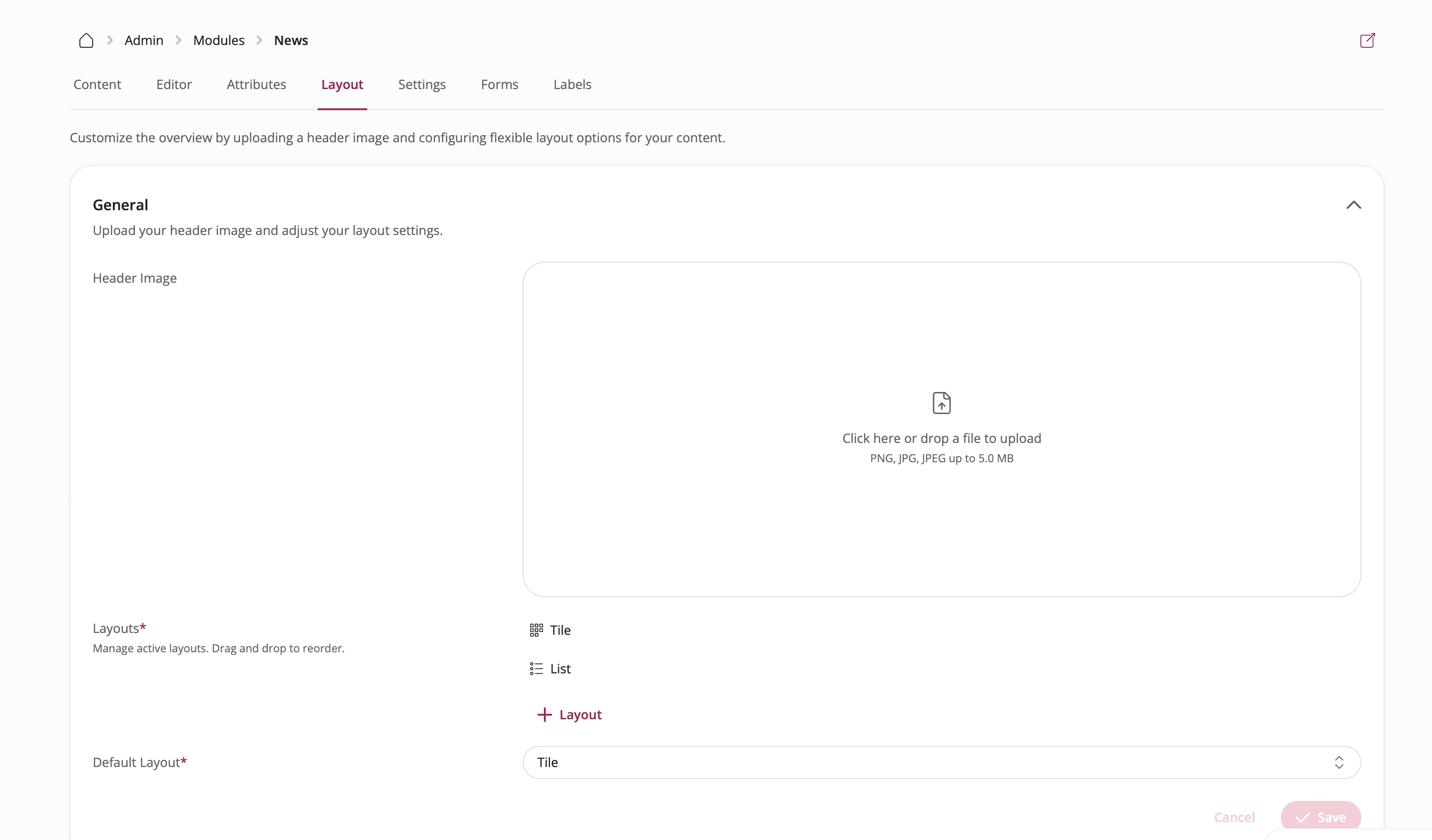
Task: Open the Editor tab
Action: click(174, 84)
